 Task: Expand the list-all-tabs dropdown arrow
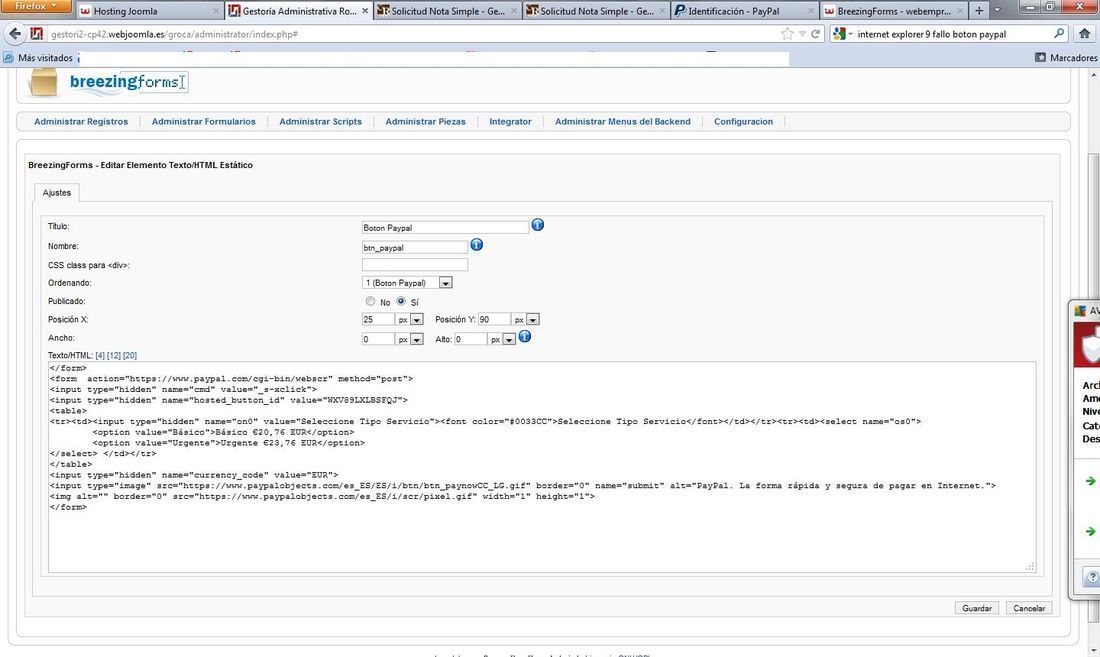click(997, 11)
